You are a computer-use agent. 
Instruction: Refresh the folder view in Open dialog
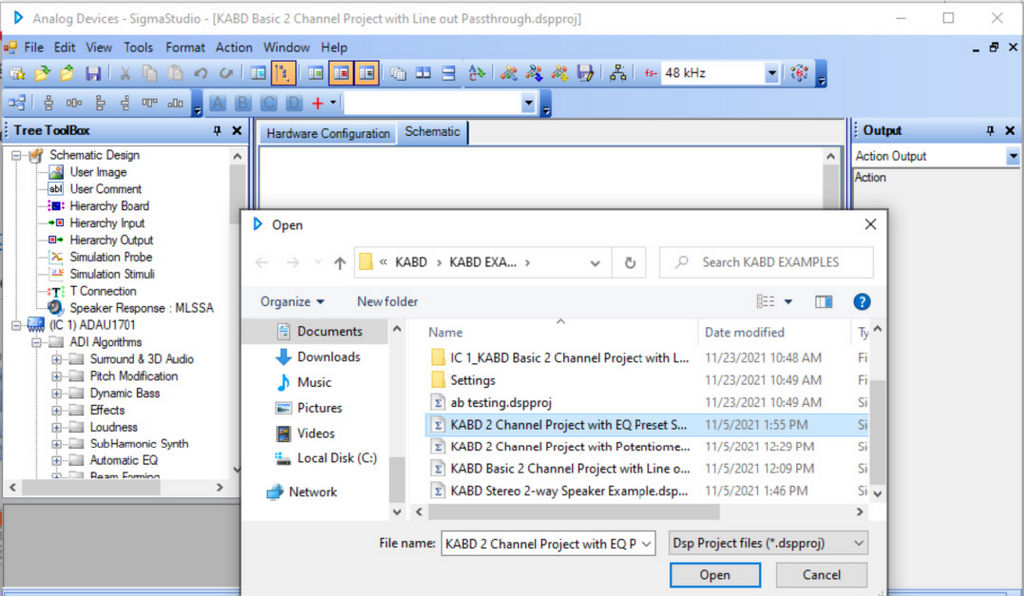pos(630,262)
